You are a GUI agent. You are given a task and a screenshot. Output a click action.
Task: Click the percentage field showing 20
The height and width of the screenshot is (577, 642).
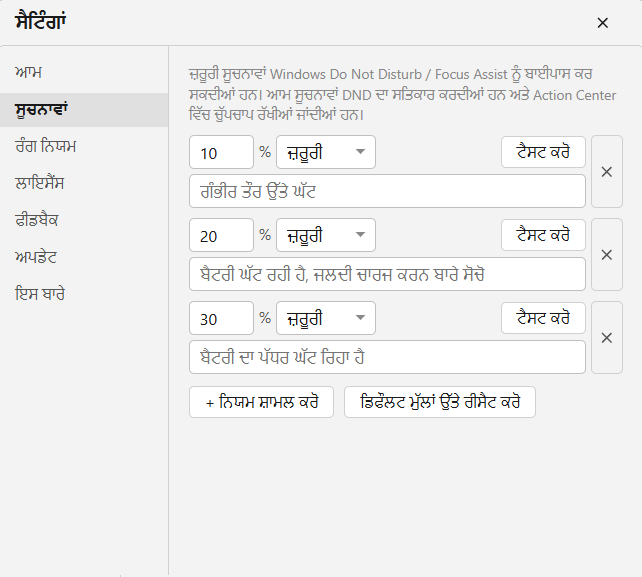(222, 235)
